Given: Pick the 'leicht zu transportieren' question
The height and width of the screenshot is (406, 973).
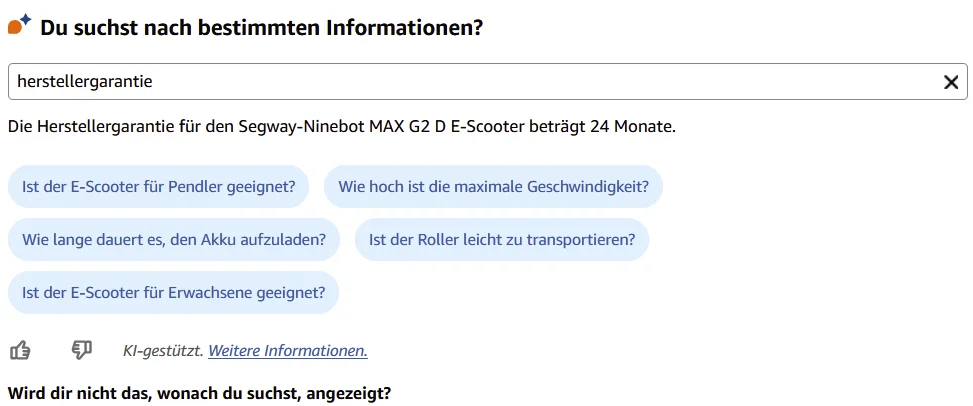Looking at the screenshot, I should 502,239.
